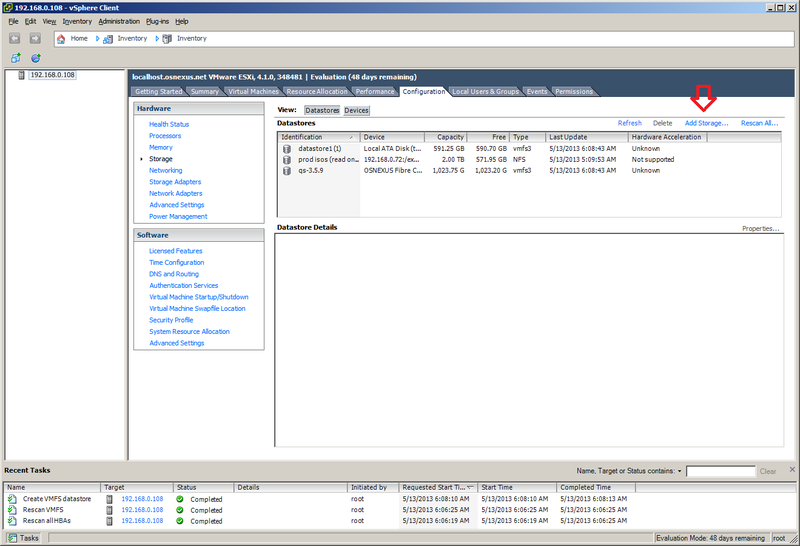Click the Tasks icon in status bar

tap(12, 538)
